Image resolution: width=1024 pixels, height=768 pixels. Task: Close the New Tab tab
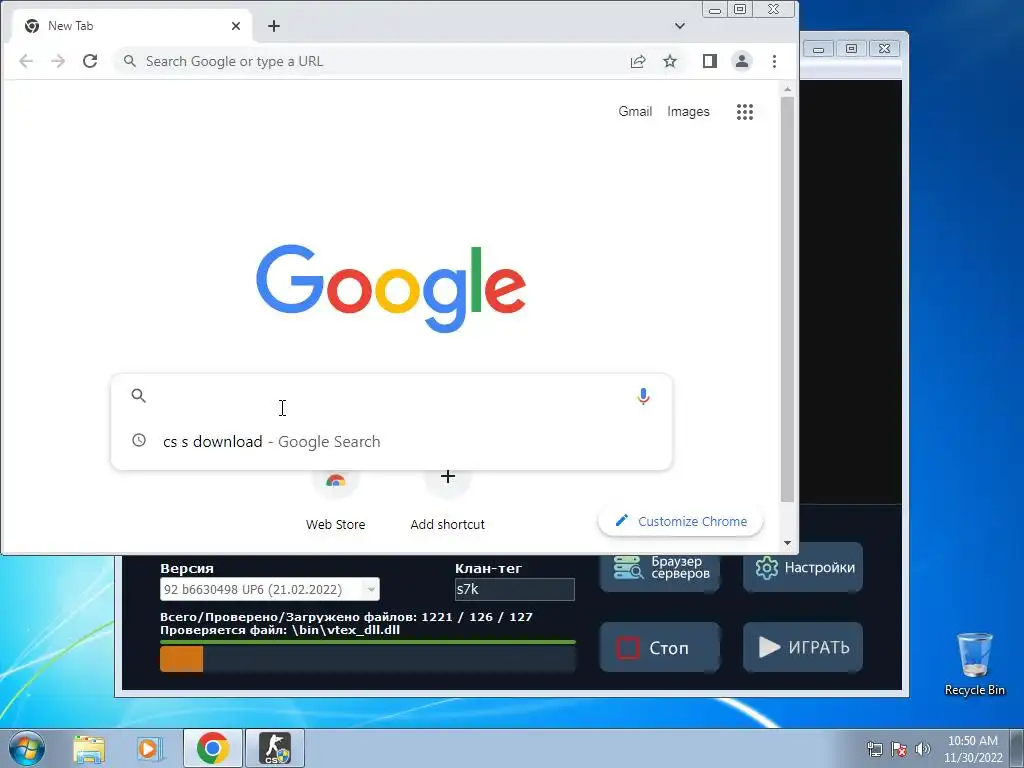coord(236,26)
